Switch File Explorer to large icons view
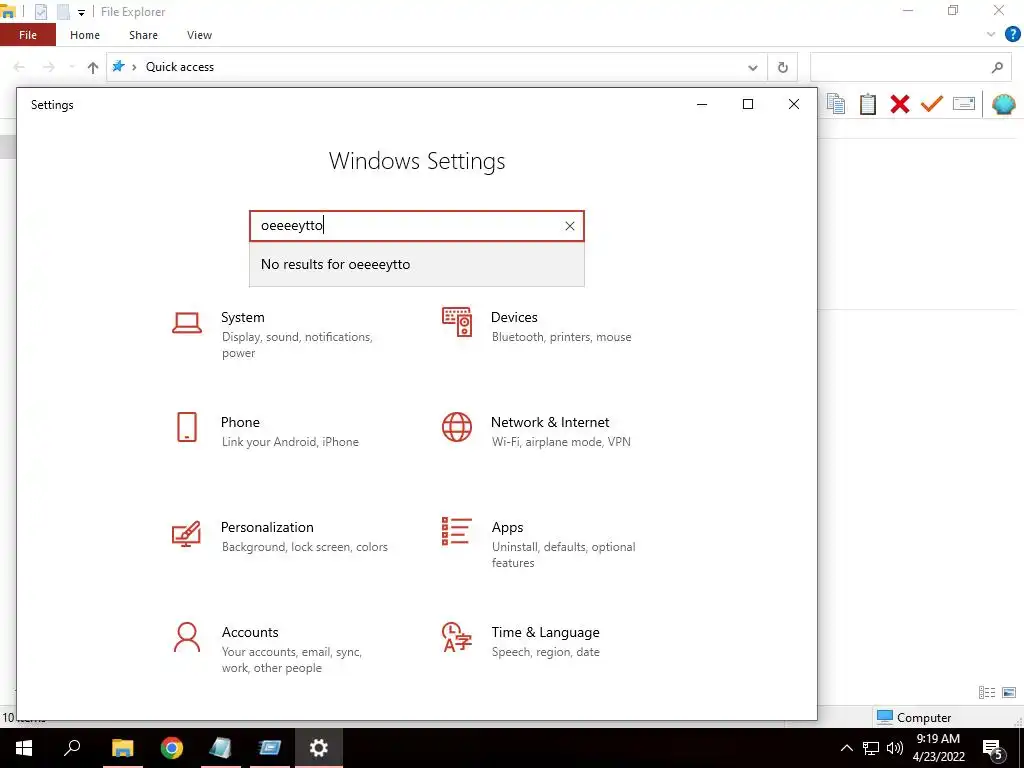This screenshot has width=1024, height=768. click(1009, 692)
